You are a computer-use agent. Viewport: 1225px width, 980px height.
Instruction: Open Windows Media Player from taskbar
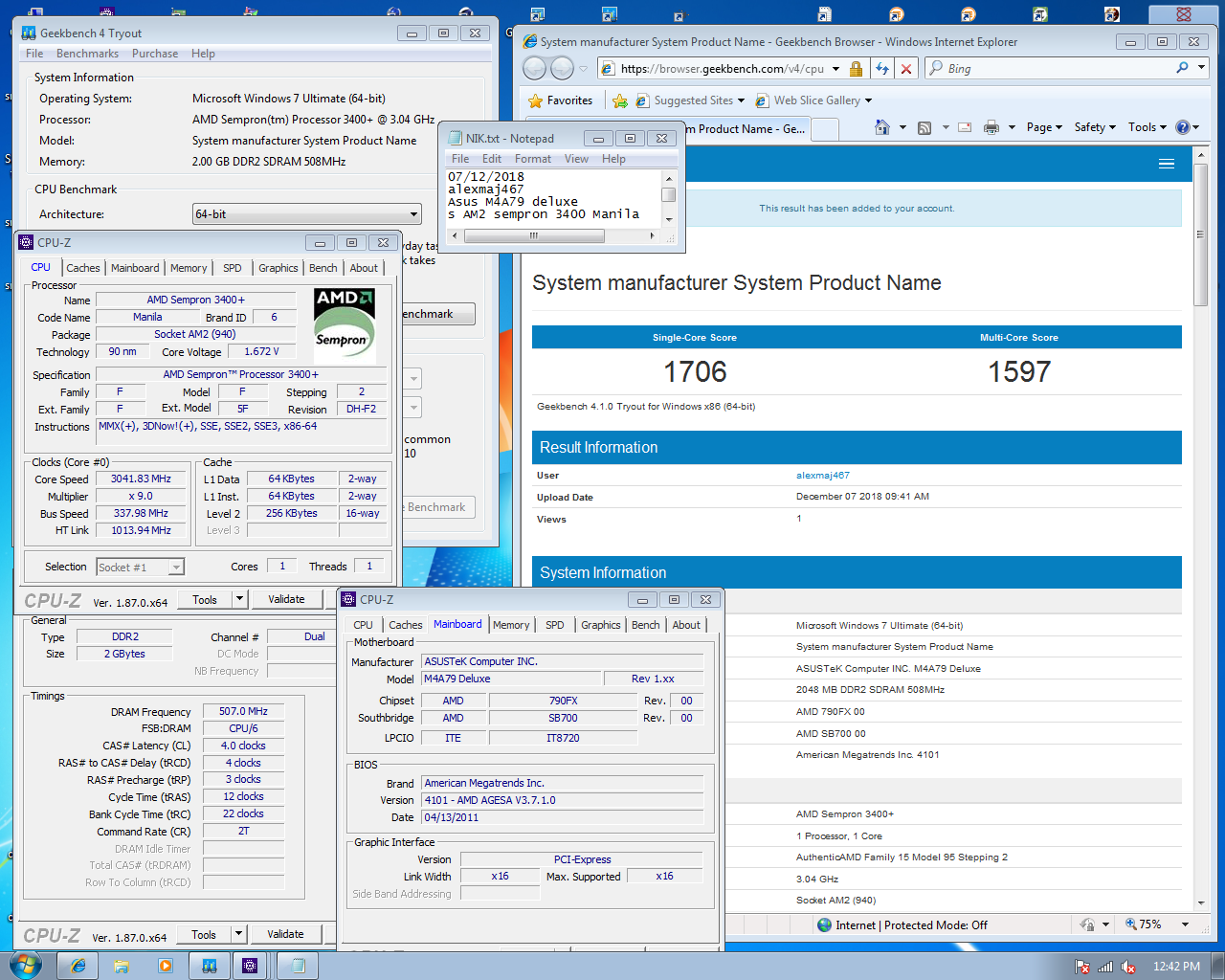pyautogui.click(x=165, y=966)
